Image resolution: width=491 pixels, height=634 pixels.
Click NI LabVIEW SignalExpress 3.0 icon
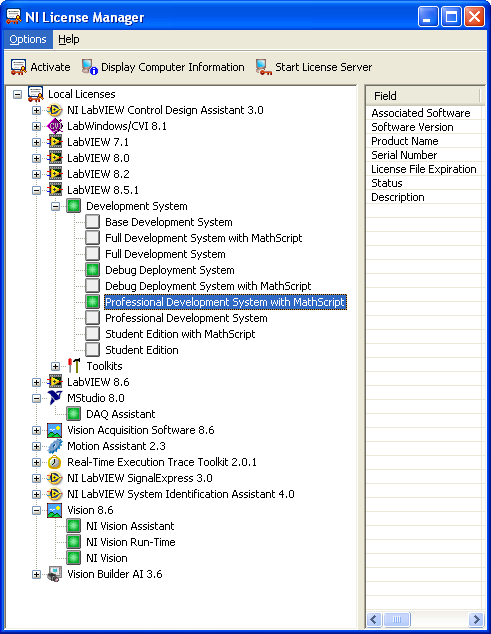(55, 478)
